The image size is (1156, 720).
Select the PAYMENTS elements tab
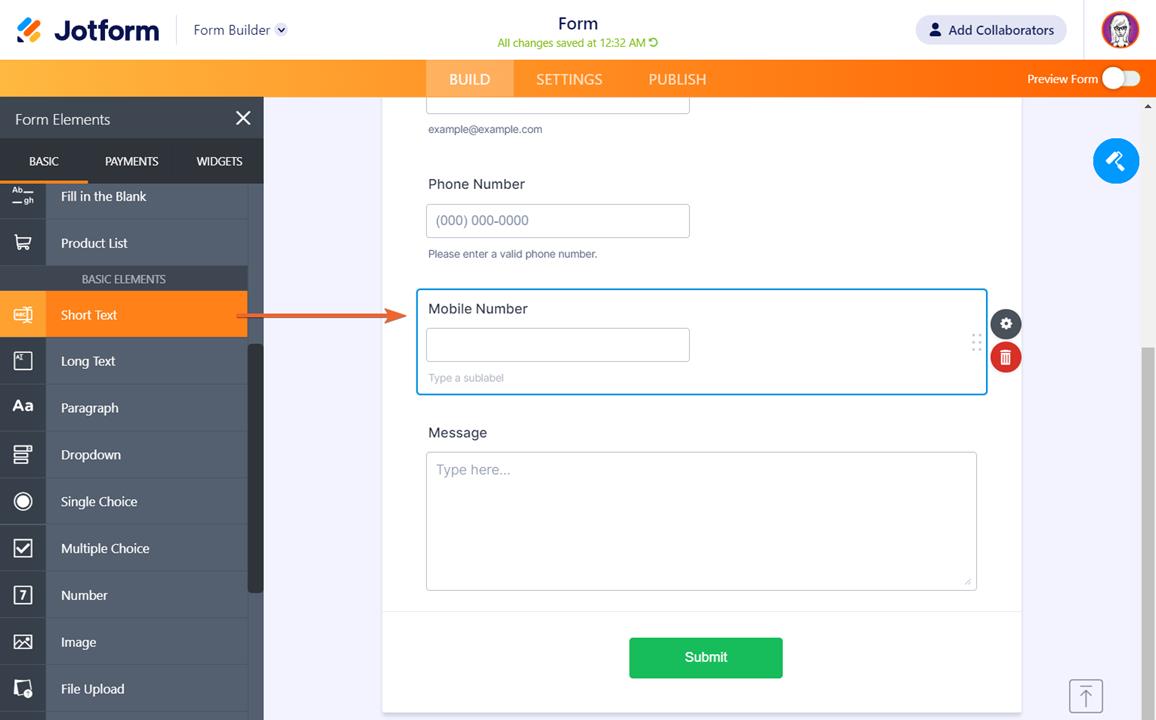tap(131, 161)
